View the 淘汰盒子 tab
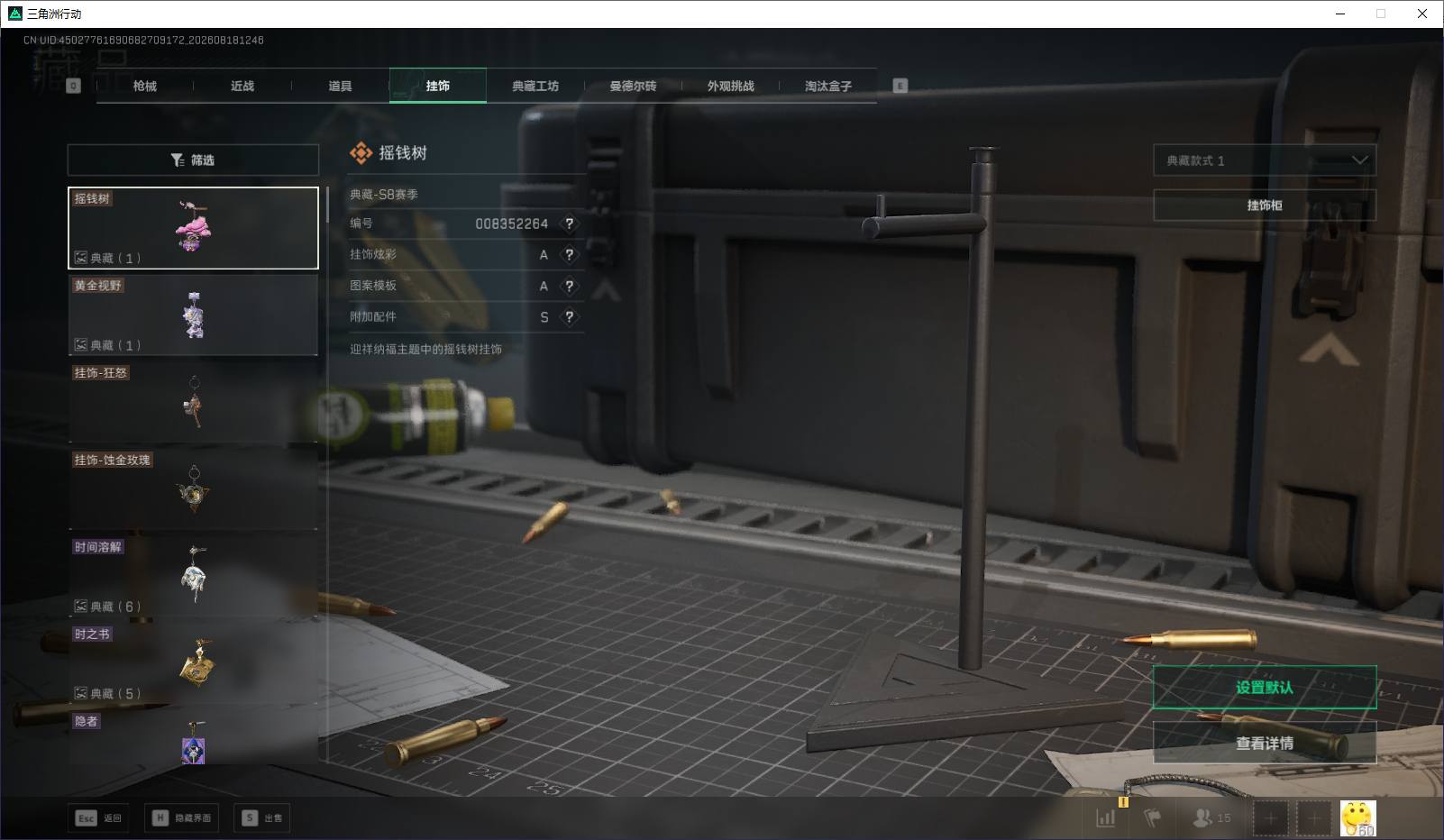This screenshot has width=1444, height=840. (828, 86)
